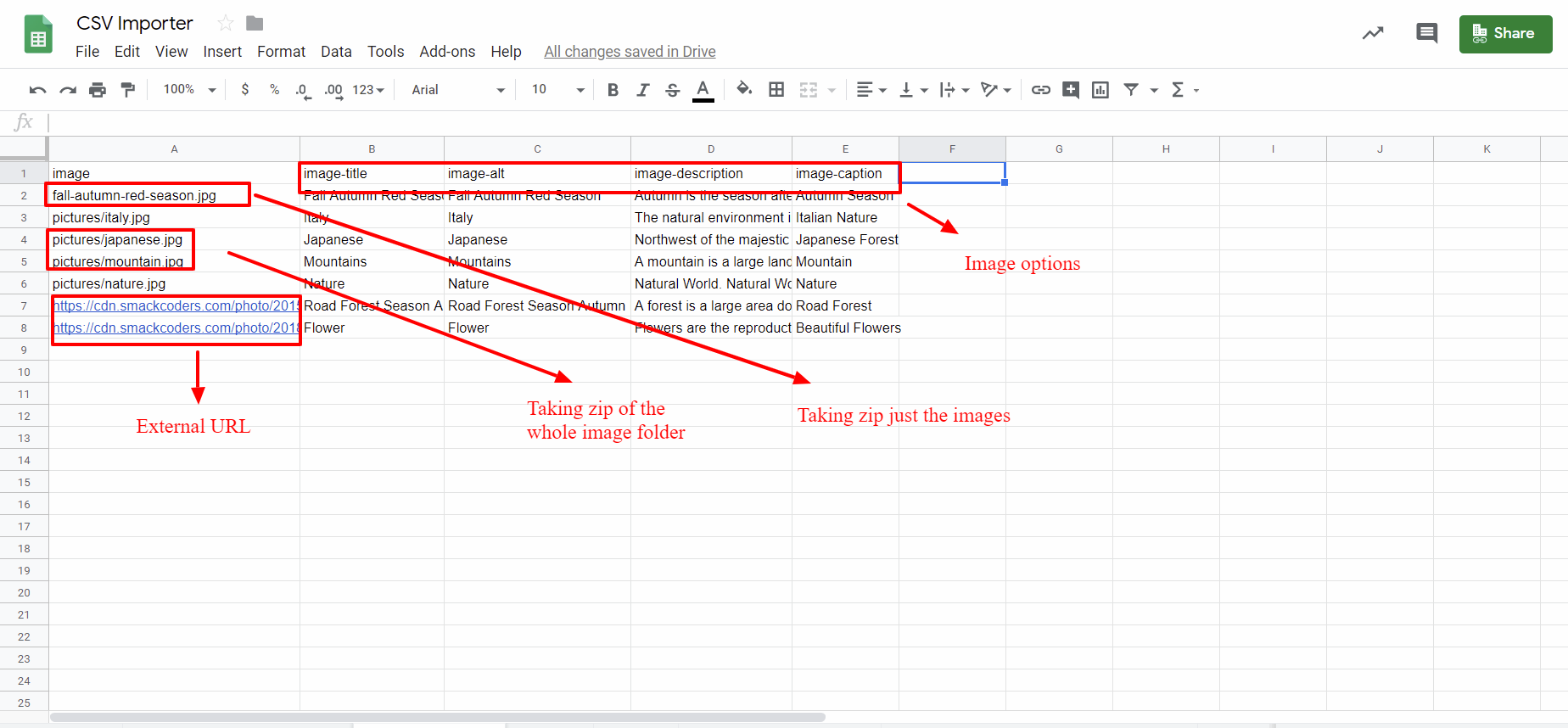Image resolution: width=1568 pixels, height=728 pixels.
Task: Open the Help menu
Action: point(506,52)
